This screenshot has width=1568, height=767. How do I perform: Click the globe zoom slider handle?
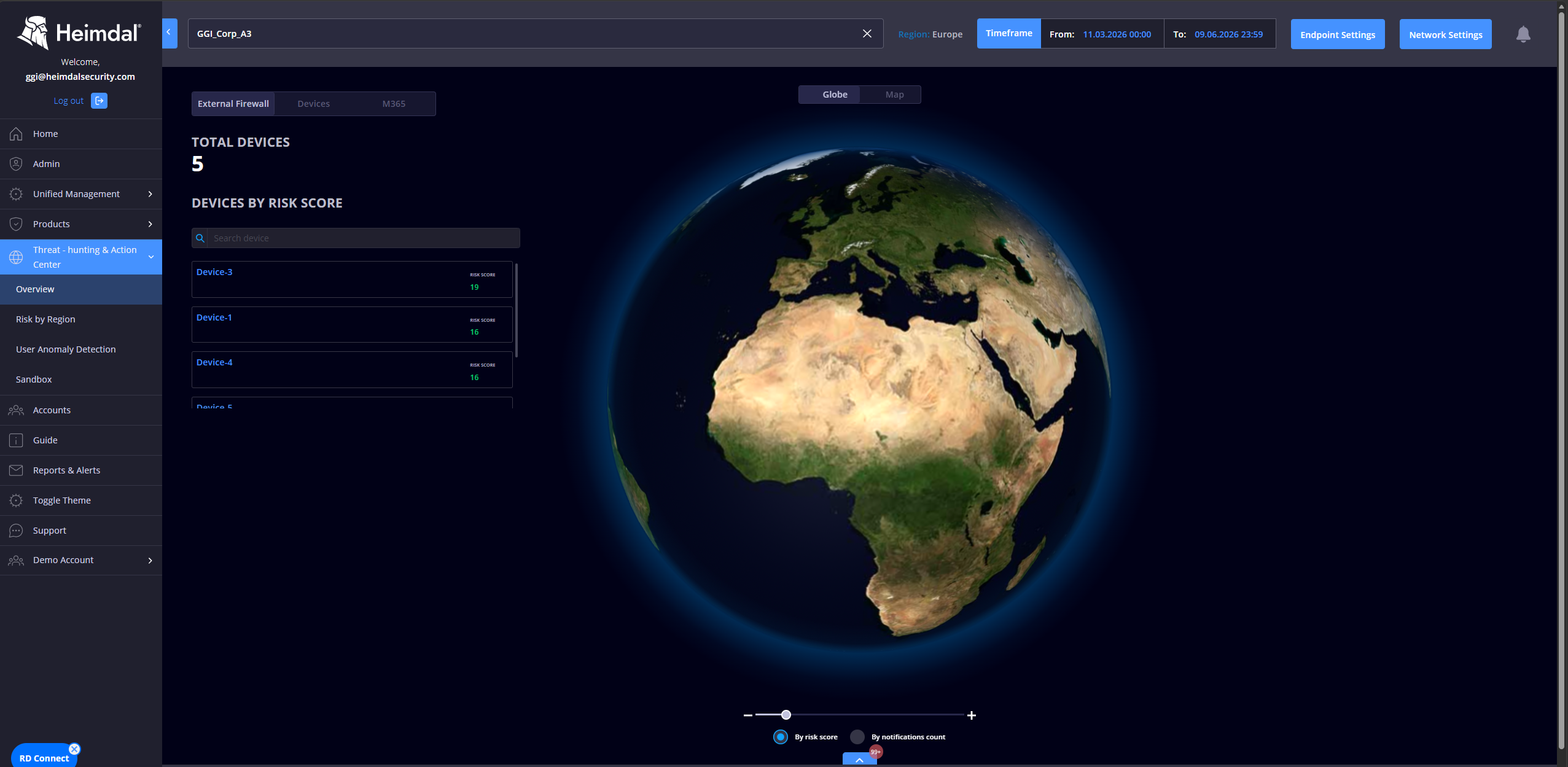(786, 715)
